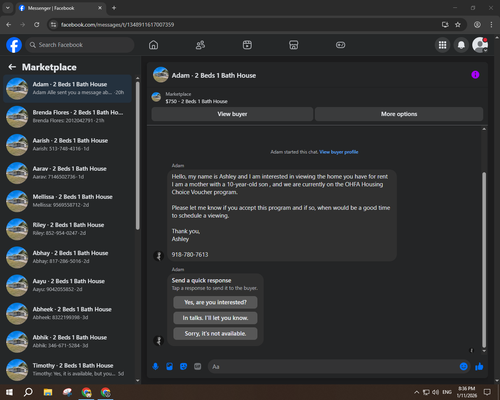Expand the account profile menu
The width and height of the screenshot is (500, 400).
[x=480, y=45]
